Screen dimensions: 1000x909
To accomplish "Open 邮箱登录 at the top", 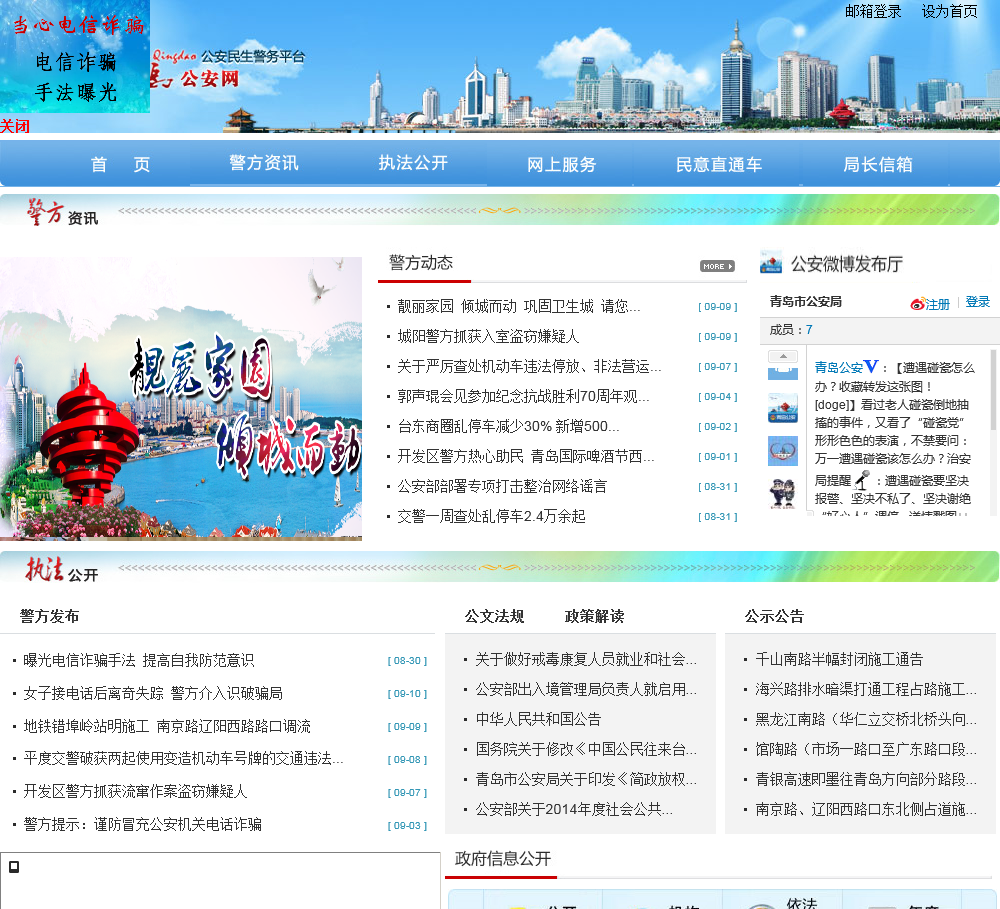I will [x=873, y=11].
